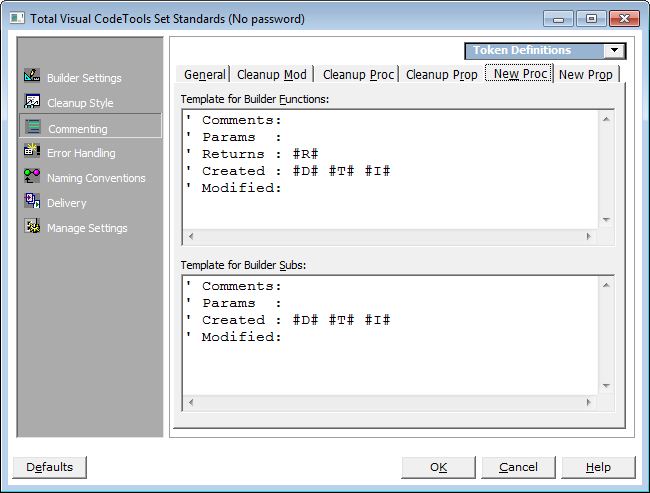This screenshot has height=493, width=650.
Task: Select the Delivery sidebar icon
Action: (32, 202)
